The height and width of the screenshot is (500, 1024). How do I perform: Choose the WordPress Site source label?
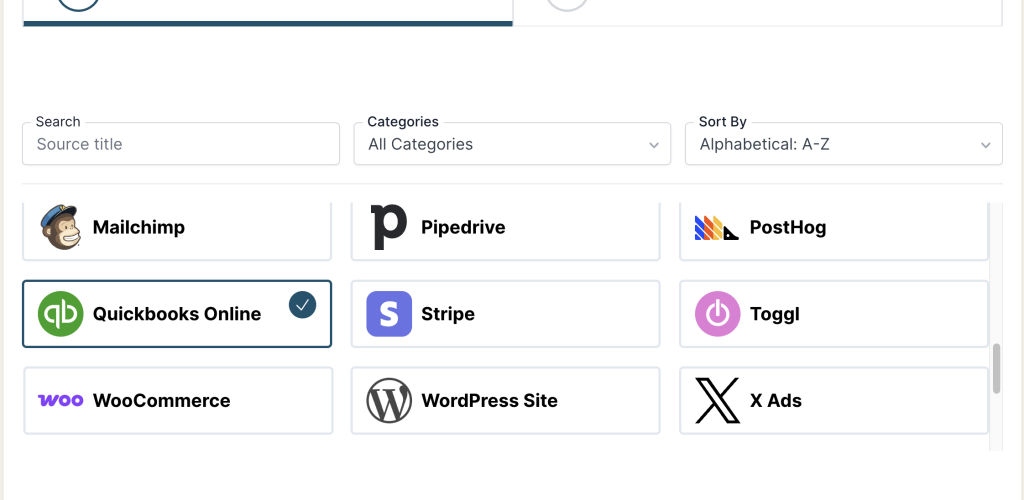click(x=489, y=400)
